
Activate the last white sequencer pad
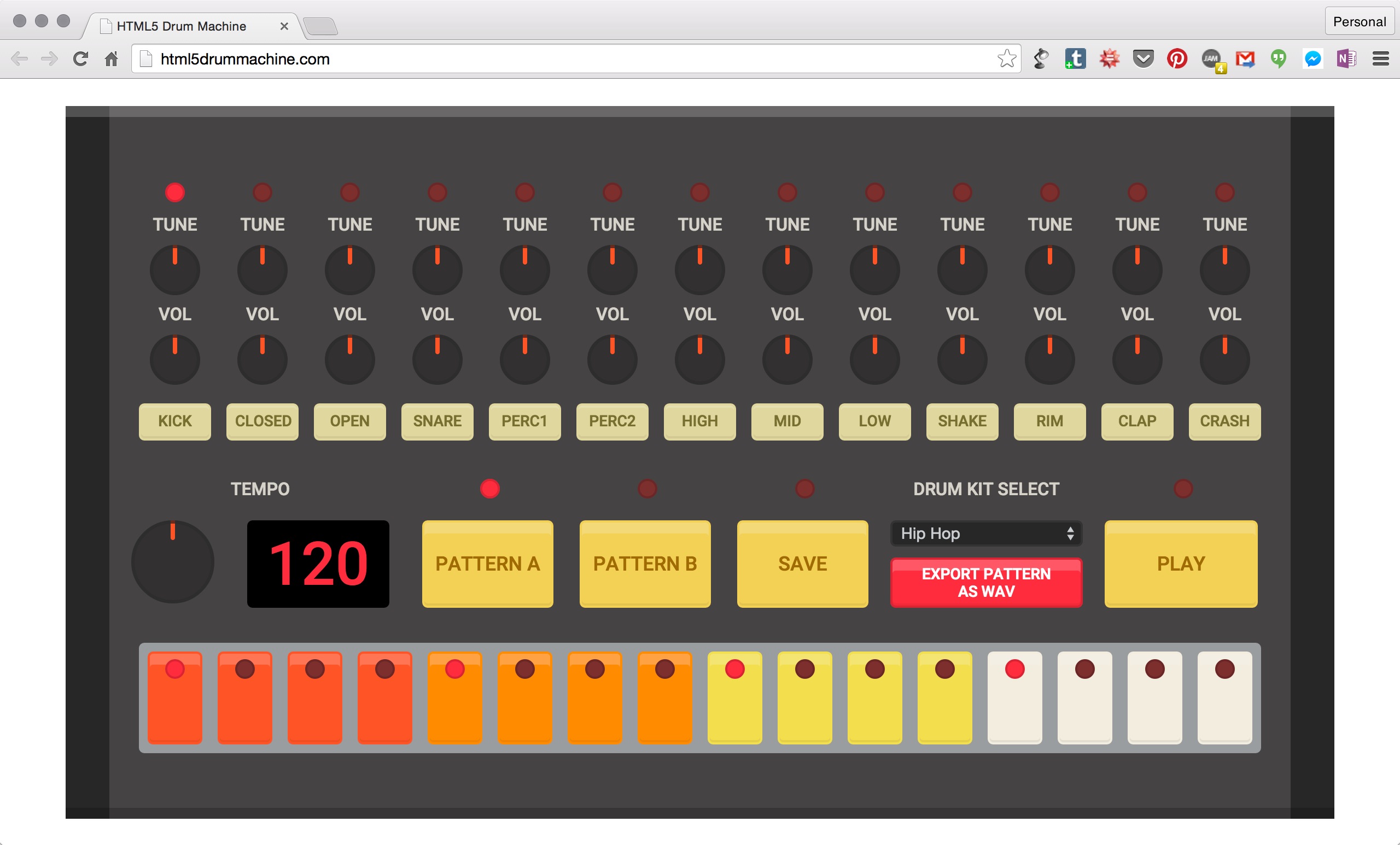pos(1224,699)
